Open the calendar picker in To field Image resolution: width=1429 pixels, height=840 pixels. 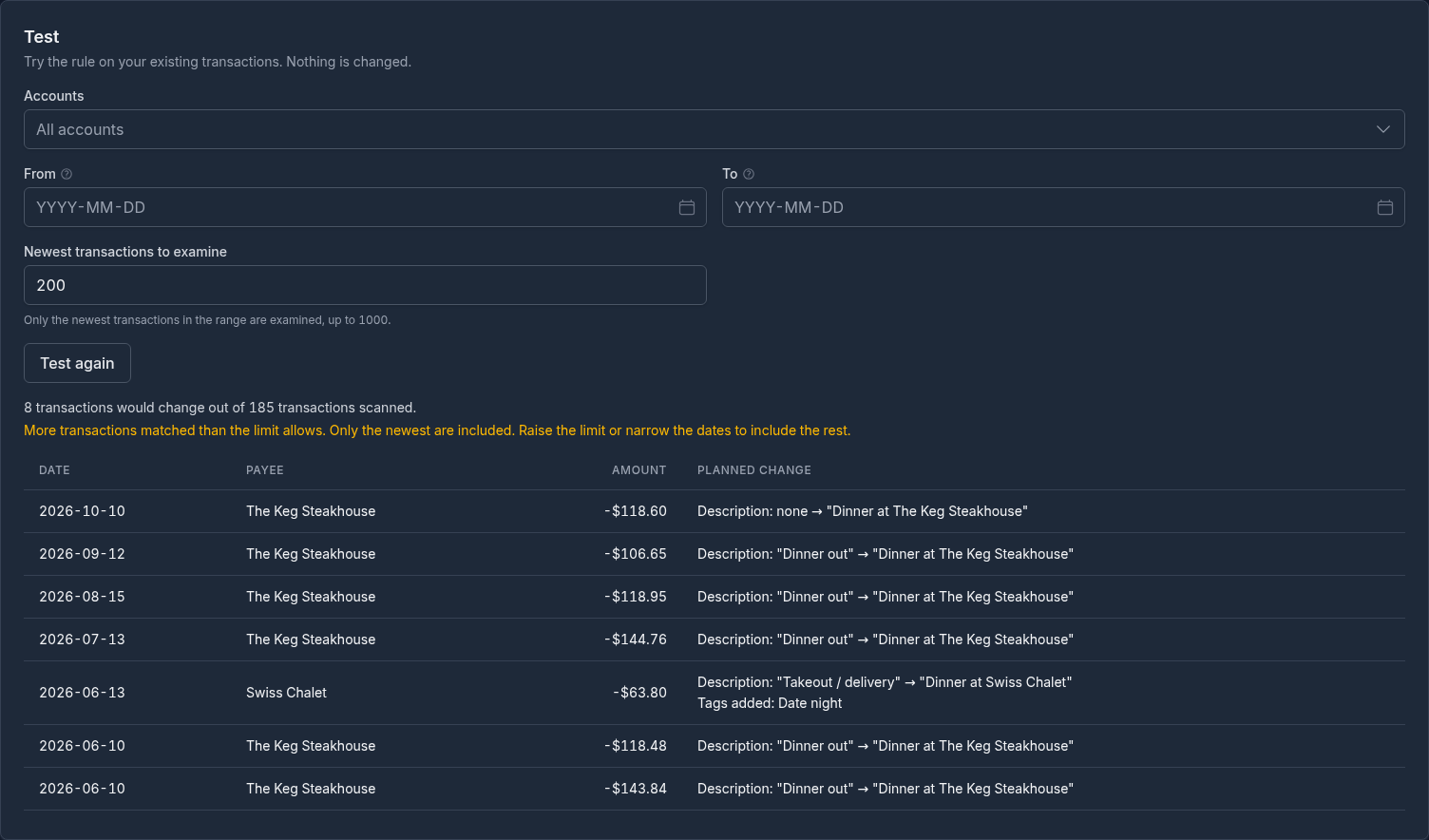(1385, 207)
